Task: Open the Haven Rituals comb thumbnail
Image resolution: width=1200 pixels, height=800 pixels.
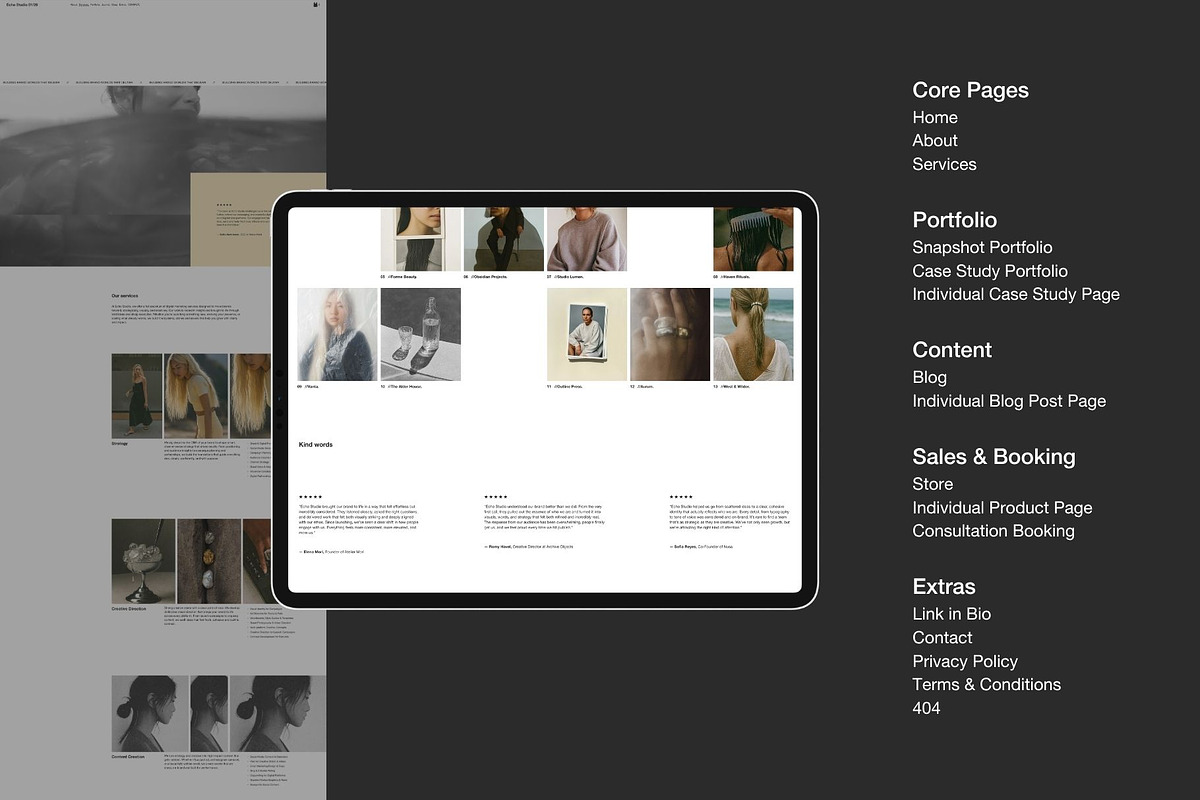Action: (753, 239)
